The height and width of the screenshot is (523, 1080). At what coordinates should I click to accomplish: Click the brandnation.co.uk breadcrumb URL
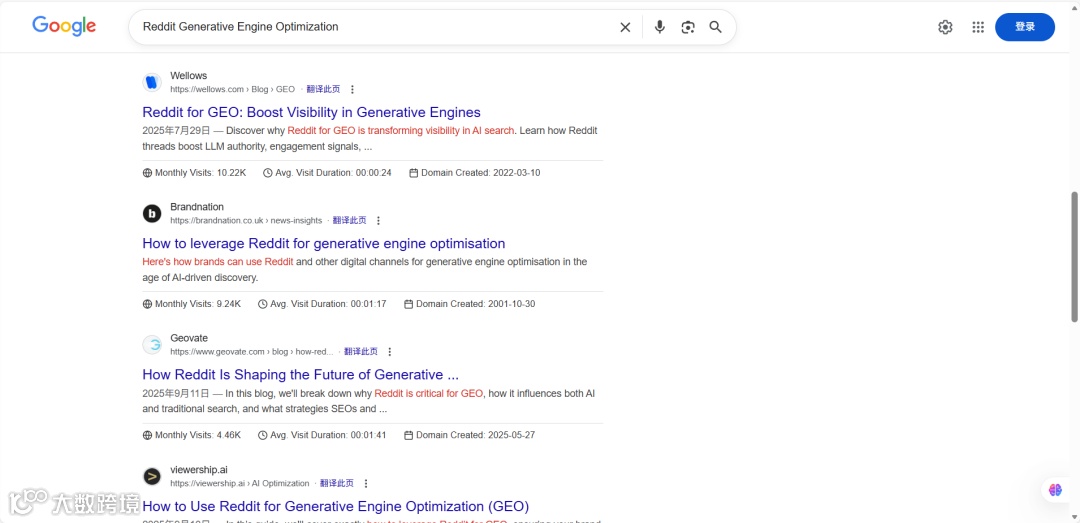246,221
